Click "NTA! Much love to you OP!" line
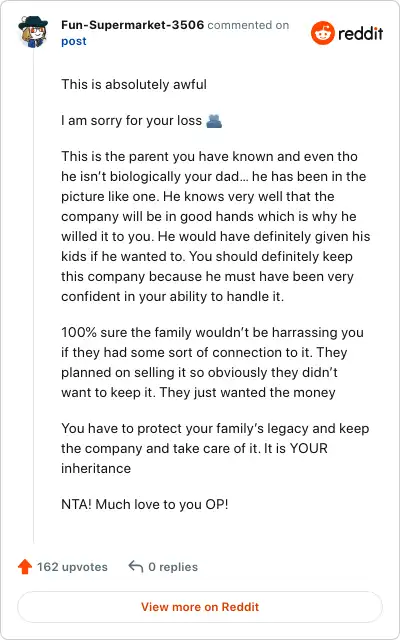 tap(144, 504)
